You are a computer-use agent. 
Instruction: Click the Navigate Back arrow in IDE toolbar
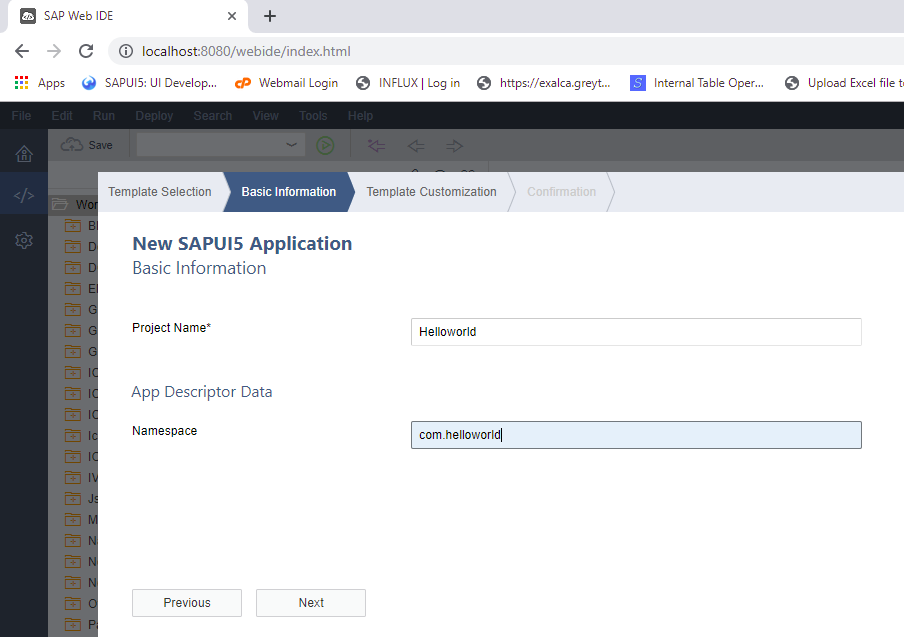[416, 145]
